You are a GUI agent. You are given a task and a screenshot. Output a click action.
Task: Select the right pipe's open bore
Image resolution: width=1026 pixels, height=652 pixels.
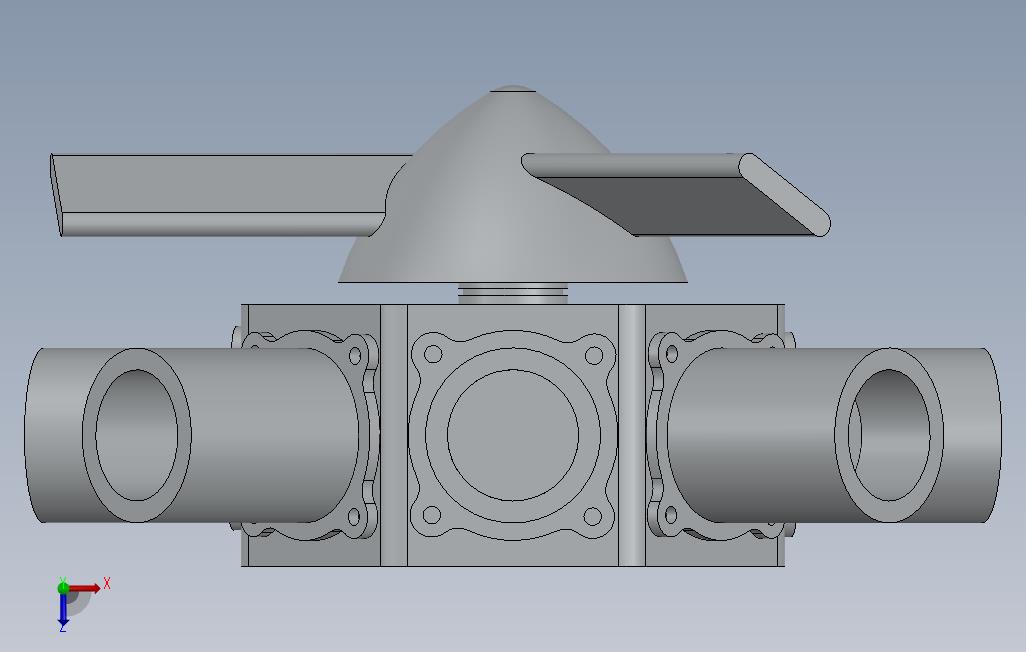coord(889,435)
